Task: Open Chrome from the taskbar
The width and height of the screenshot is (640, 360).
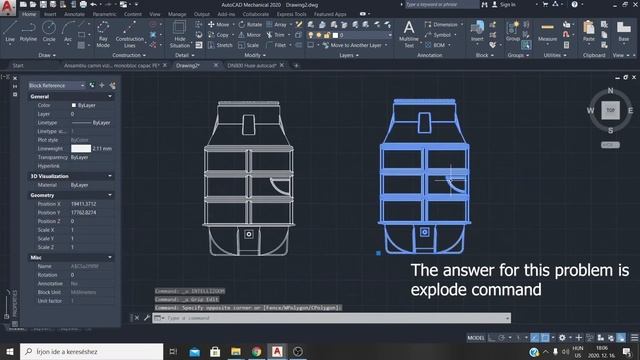Action: click(x=256, y=351)
